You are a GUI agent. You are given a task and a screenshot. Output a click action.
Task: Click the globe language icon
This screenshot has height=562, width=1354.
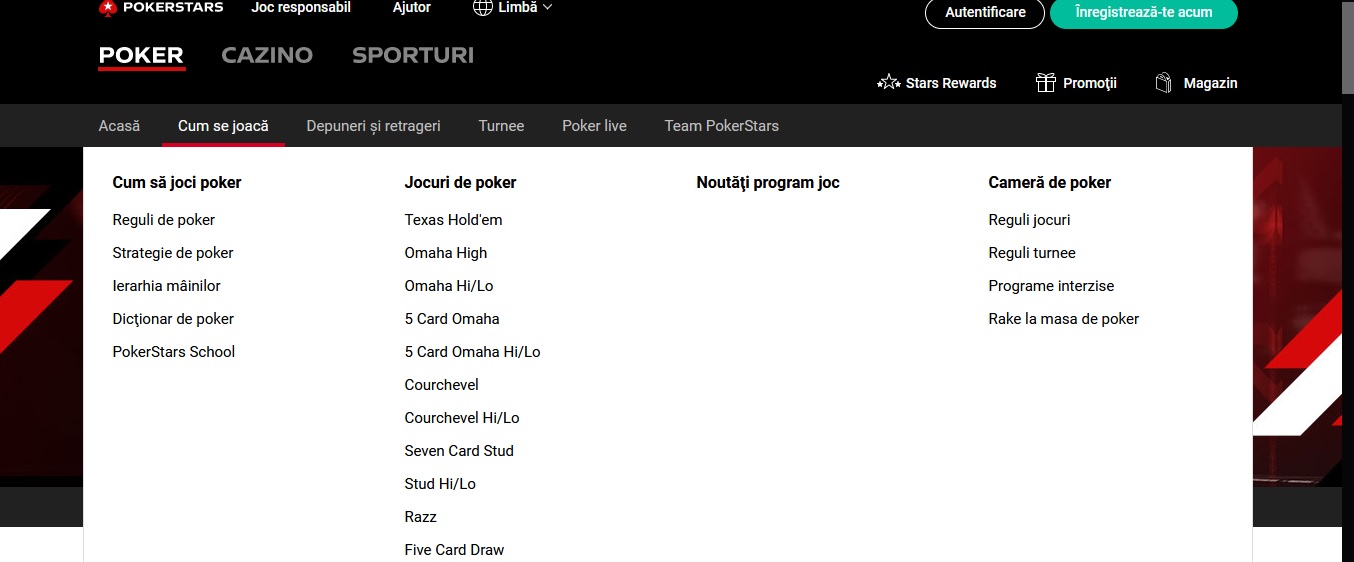coord(482,8)
